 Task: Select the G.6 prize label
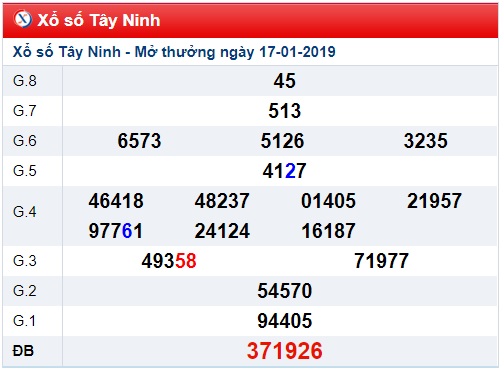pos(25,141)
